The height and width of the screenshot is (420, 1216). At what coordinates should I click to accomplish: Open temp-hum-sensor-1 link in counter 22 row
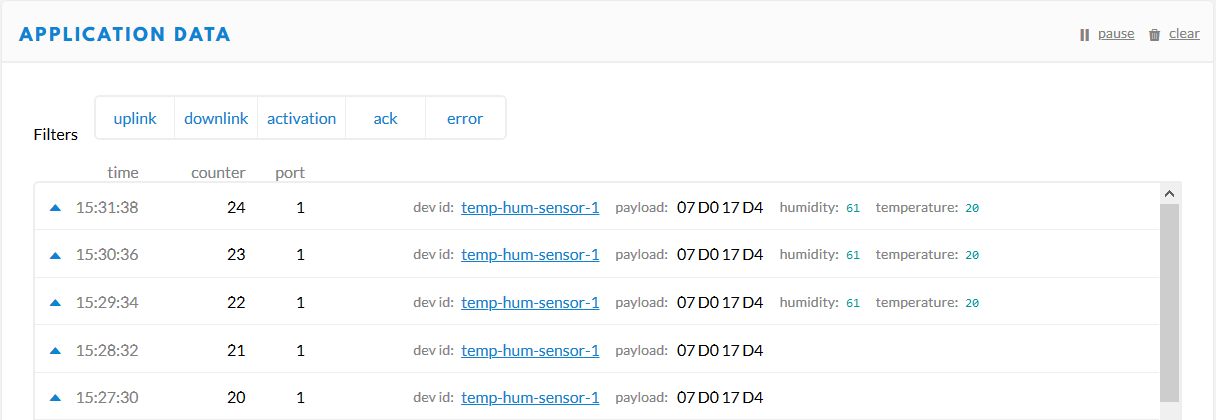click(x=530, y=303)
